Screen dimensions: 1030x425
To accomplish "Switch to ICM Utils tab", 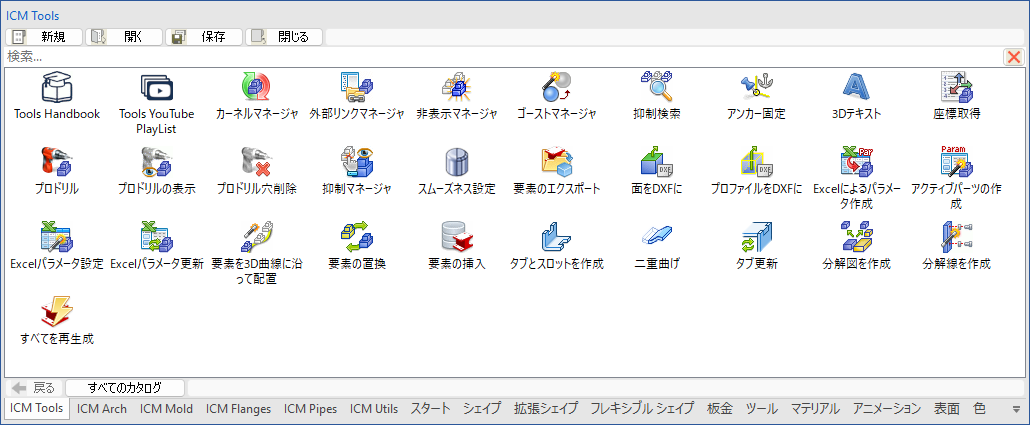I will (x=374, y=409).
